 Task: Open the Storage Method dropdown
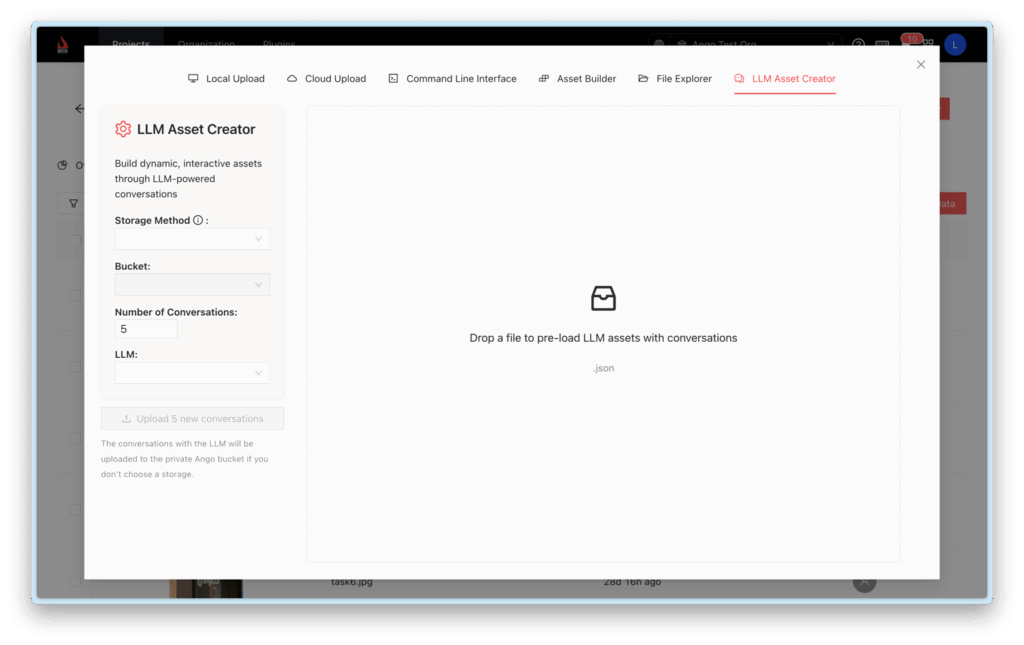coord(191,238)
